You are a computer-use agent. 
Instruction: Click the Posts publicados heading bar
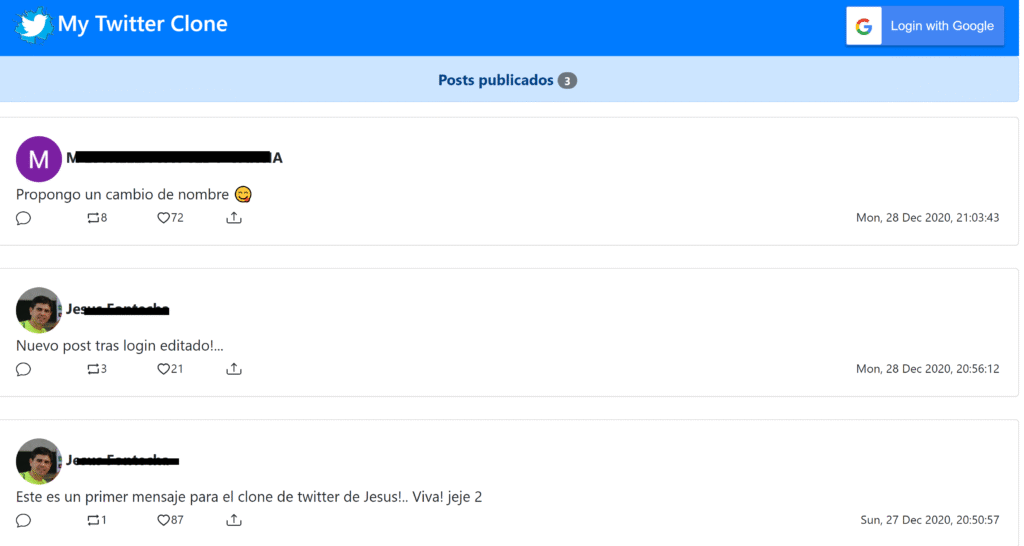pos(300,80)
